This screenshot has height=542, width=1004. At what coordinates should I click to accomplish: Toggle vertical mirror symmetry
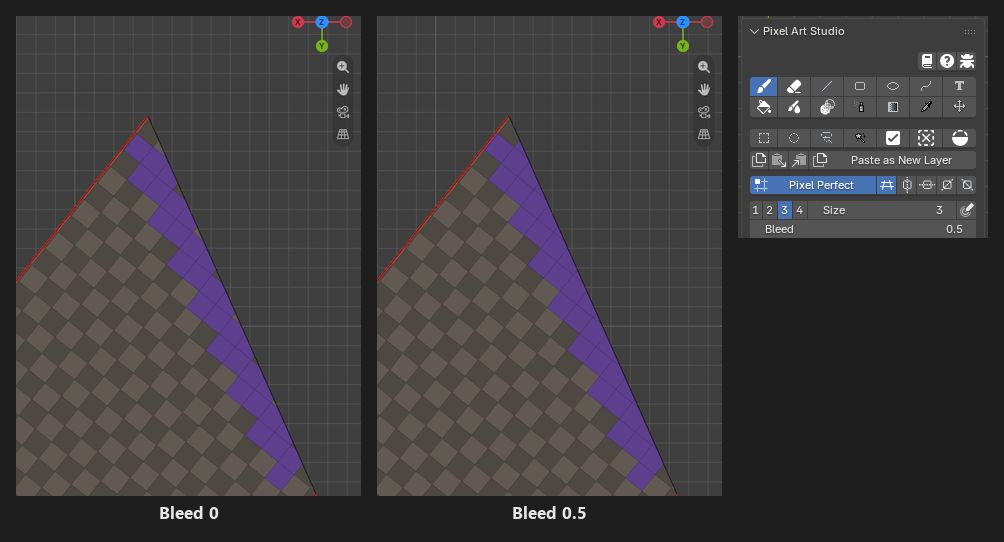click(907, 185)
